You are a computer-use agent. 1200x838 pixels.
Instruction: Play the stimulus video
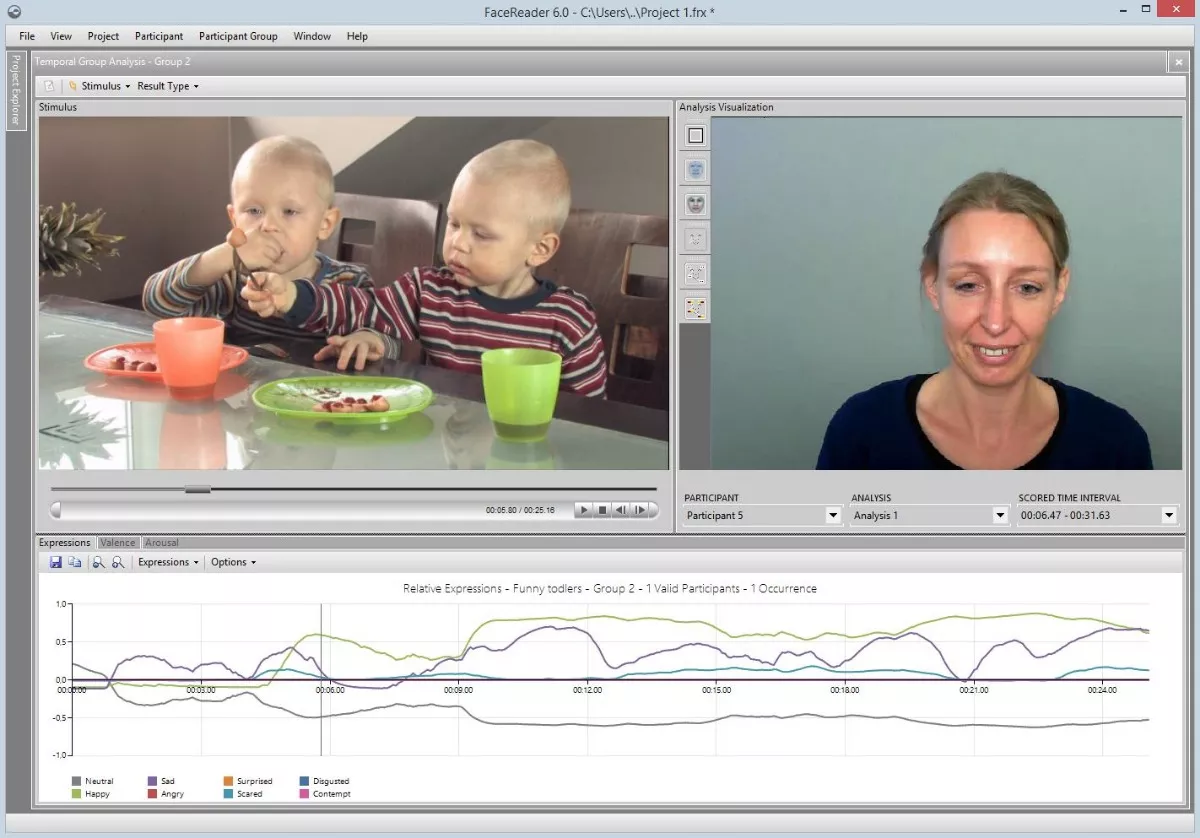click(584, 510)
